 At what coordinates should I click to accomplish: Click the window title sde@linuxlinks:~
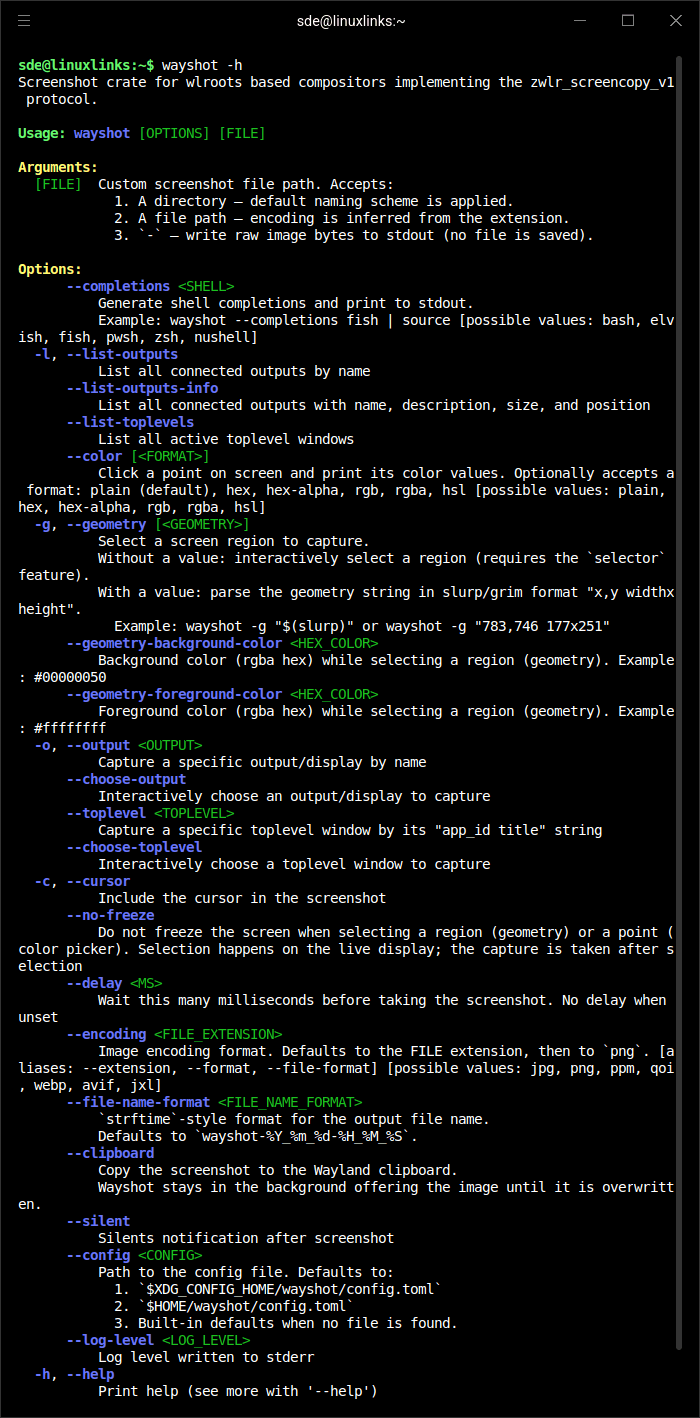[x=350, y=20]
